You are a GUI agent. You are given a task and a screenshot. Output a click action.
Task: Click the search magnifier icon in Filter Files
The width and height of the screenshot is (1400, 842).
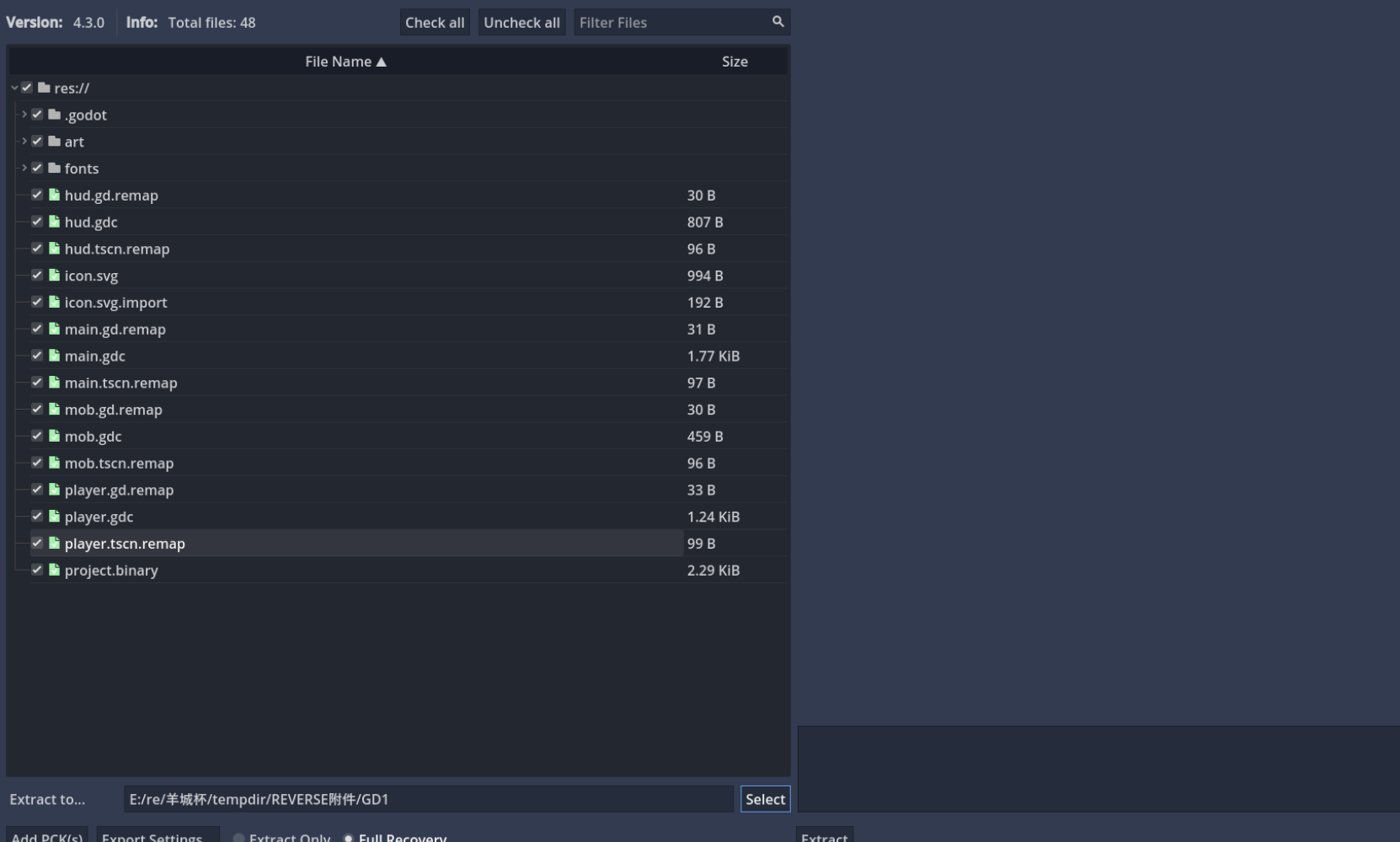[x=777, y=22]
